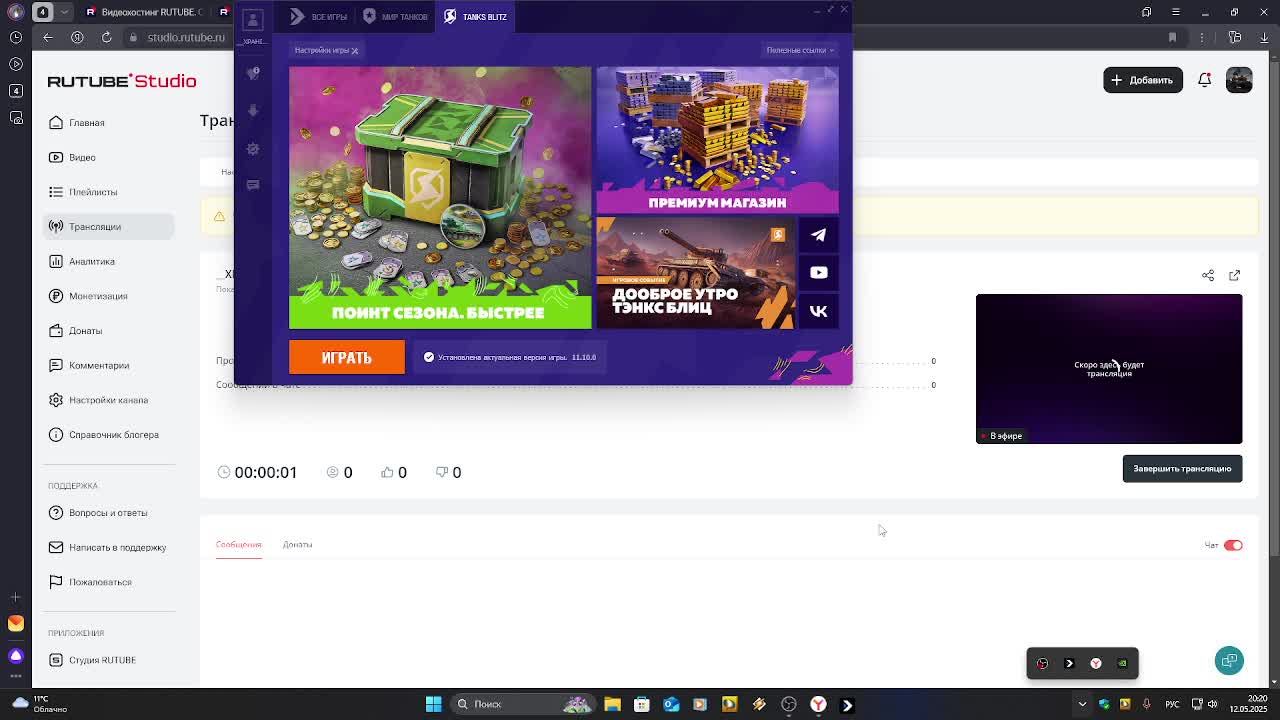Open launcher settings gear icon

pyautogui.click(x=253, y=149)
